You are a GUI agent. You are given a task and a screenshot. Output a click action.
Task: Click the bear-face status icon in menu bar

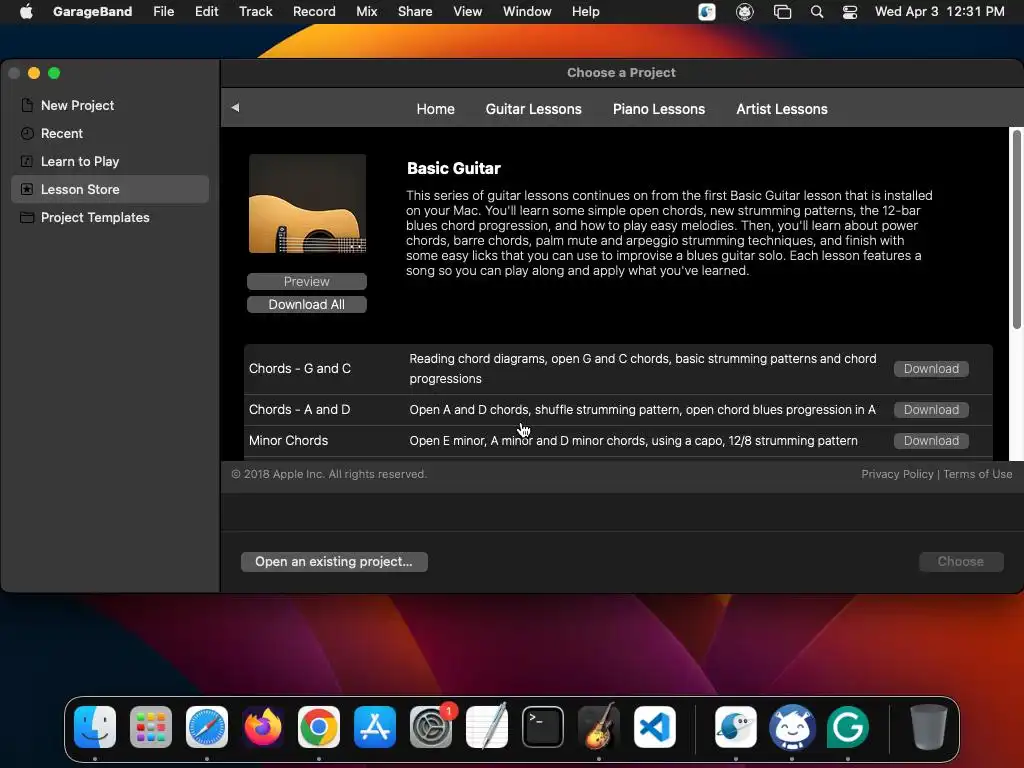[744, 12]
